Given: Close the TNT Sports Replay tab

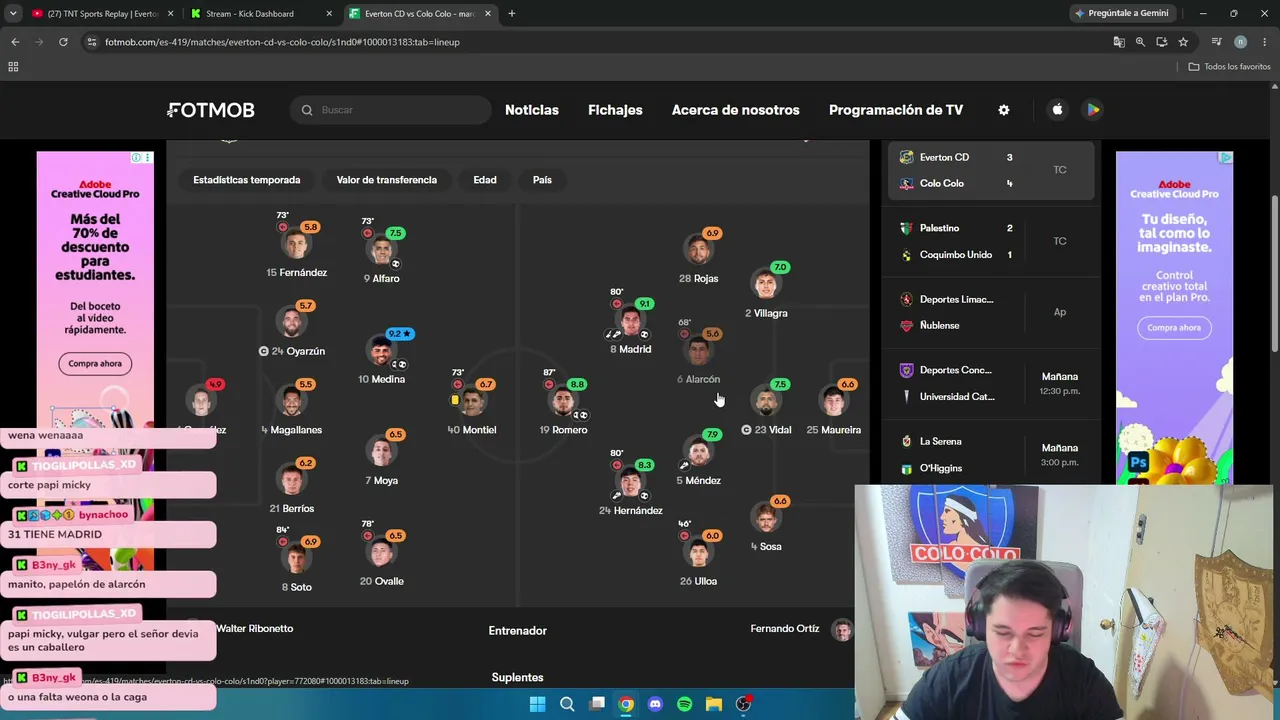Looking at the screenshot, I should pyautogui.click(x=170, y=14).
